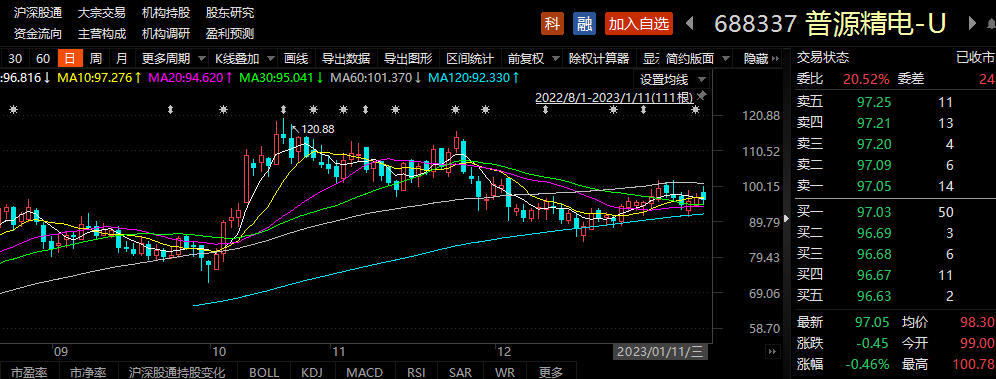The image size is (996, 379).
Task: Switch to the 日 daily period
Action: [x=70, y=59]
